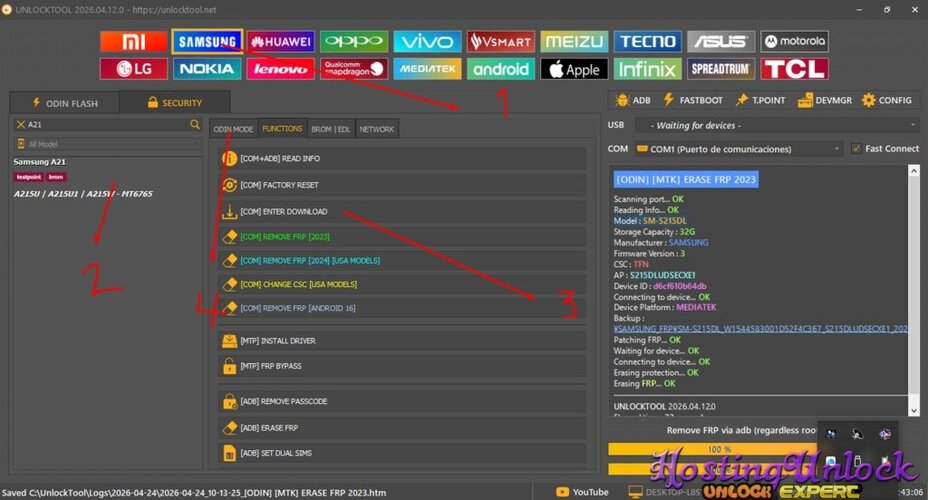This screenshot has width=928, height=500.
Task: Run [COM] REMOVE FRP [2023]
Action: click(x=402, y=237)
